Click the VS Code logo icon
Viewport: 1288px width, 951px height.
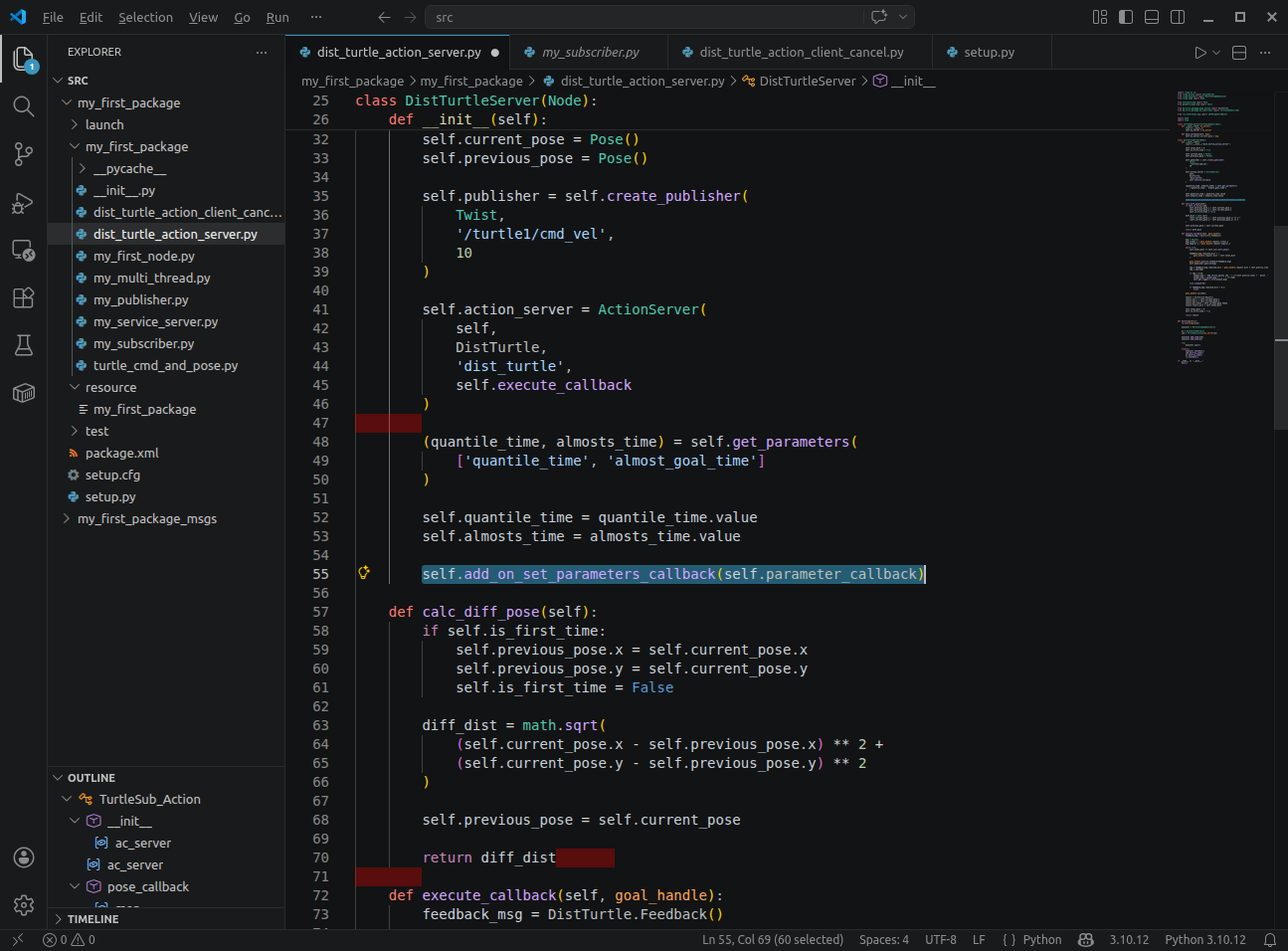[x=18, y=17]
